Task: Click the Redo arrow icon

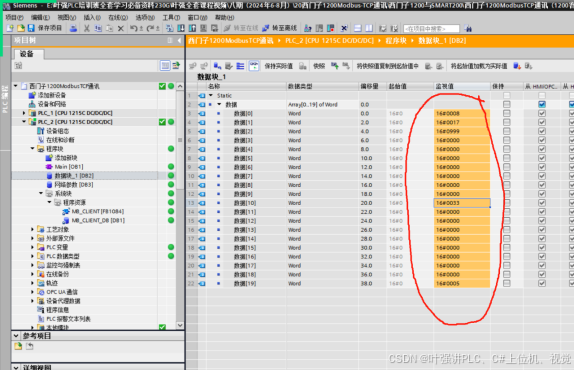Action: (150, 28)
